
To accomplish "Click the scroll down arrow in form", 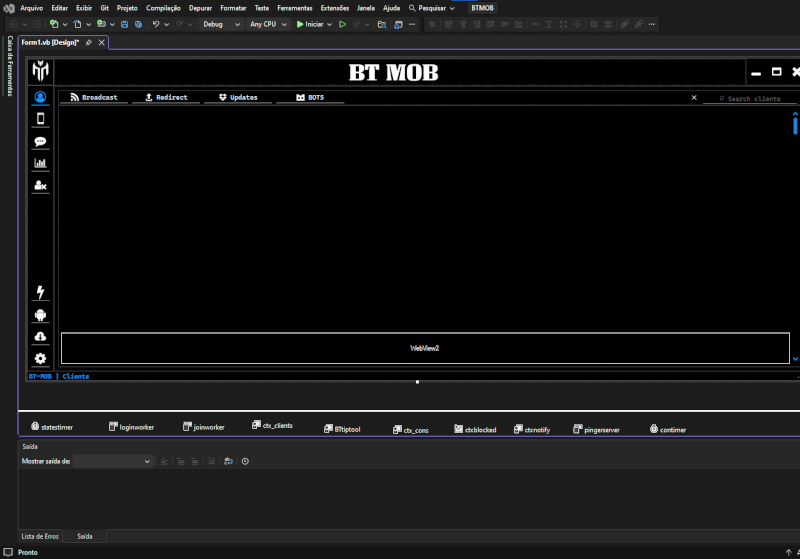I will coord(795,359).
